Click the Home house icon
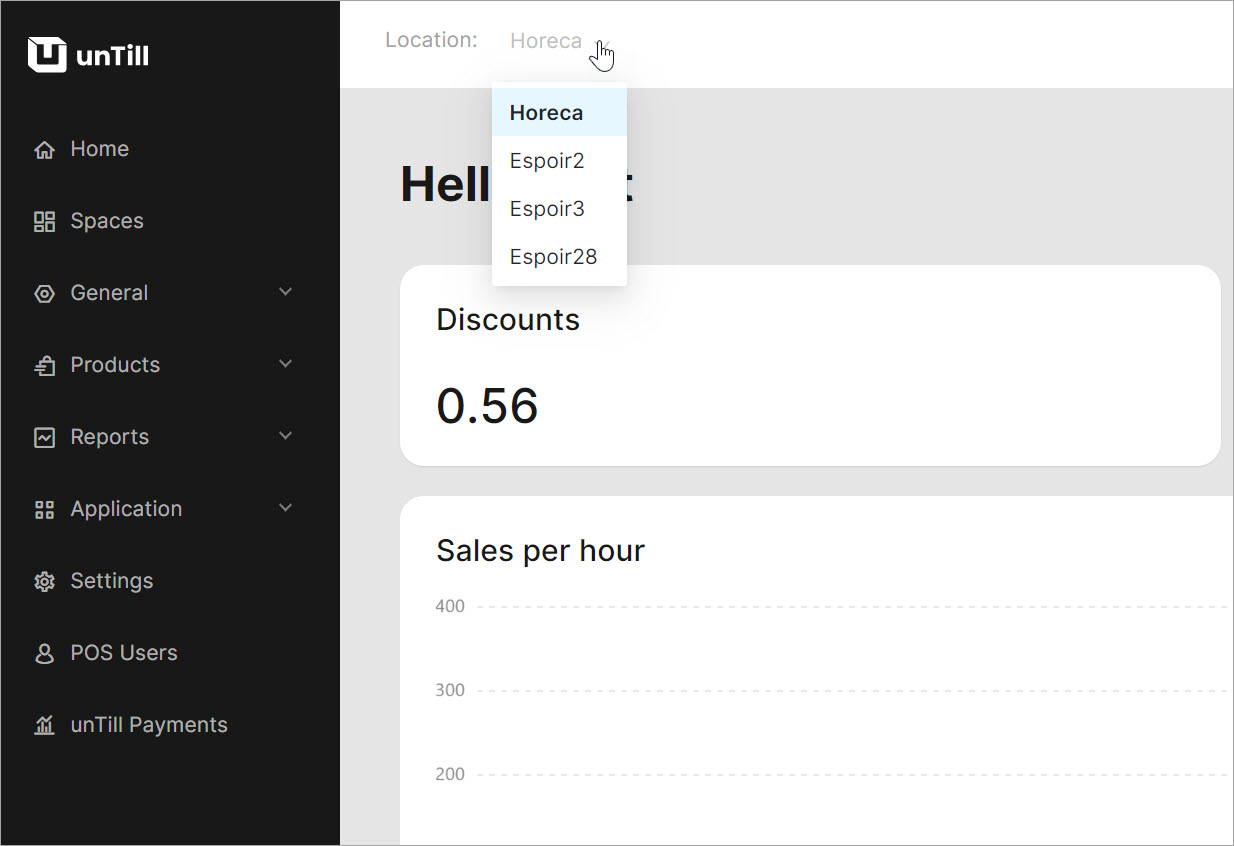The width and height of the screenshot is (1234, 846). 44,150
